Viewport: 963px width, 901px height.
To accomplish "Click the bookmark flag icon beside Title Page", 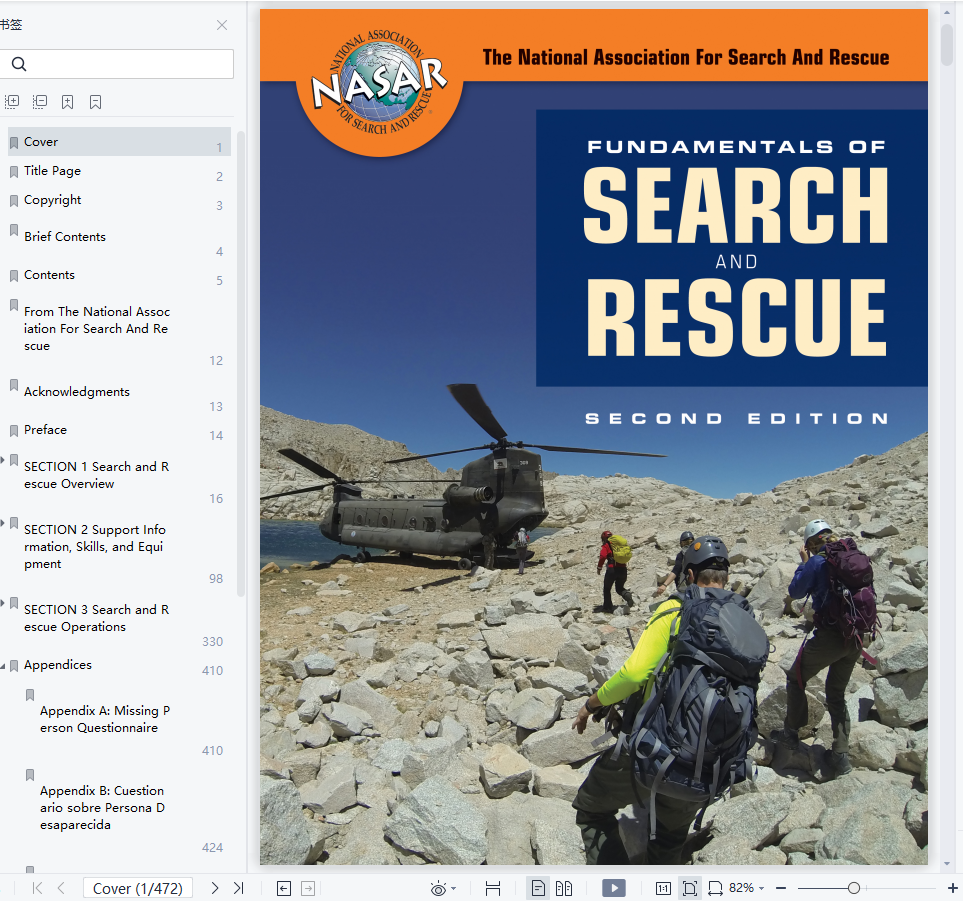I will 14,171.
